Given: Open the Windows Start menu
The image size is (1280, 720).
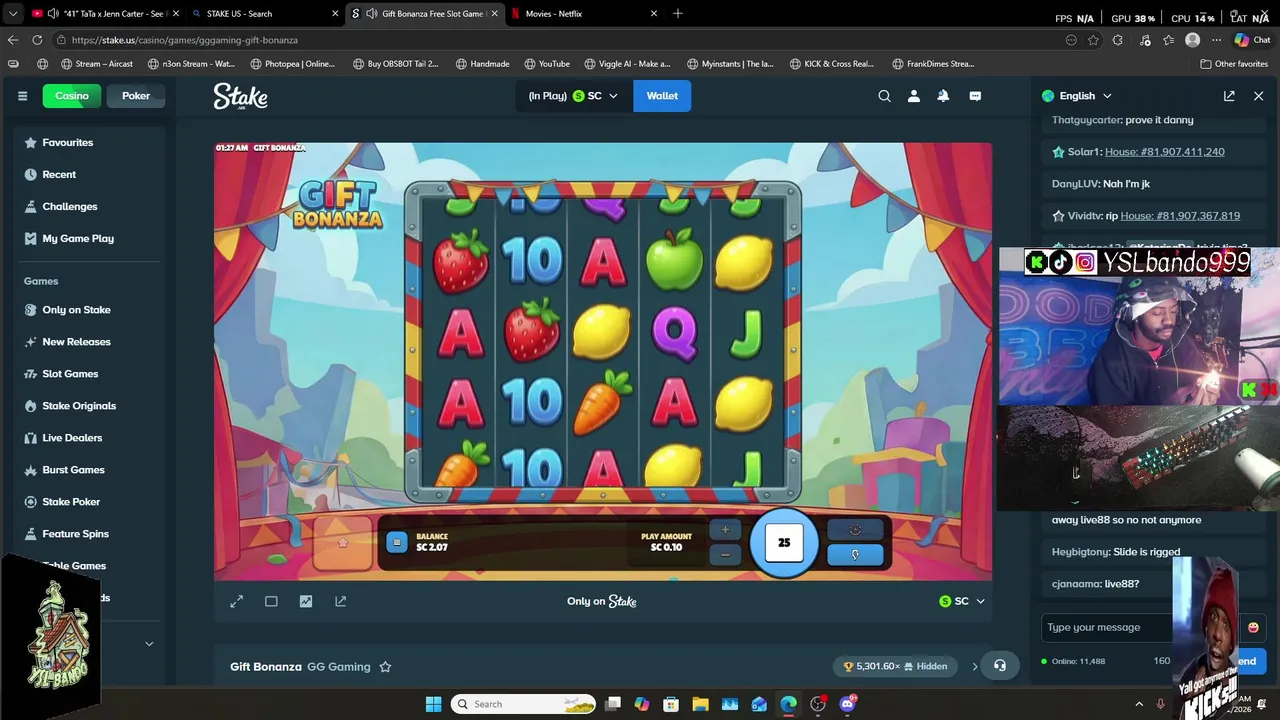Looking at the screenshot, I should coord(433,704).
